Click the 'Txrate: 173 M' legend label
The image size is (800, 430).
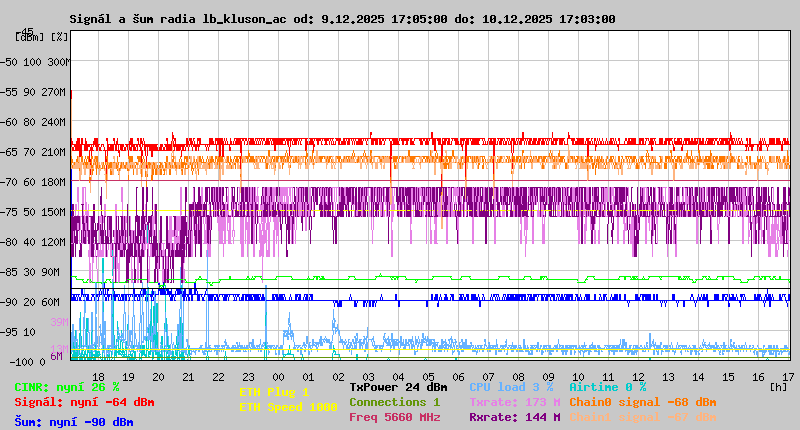(x=515, y=402)
